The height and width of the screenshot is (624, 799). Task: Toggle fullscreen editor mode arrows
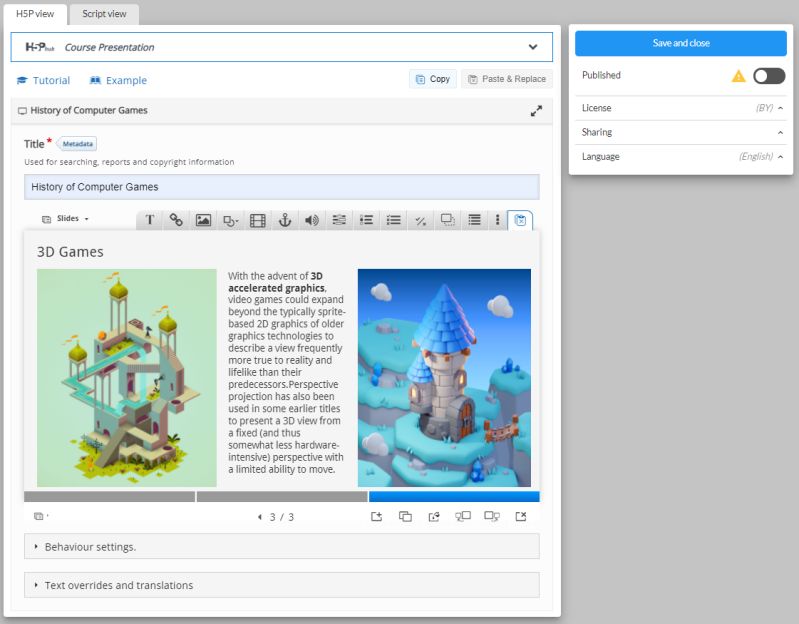click(536, 111)
